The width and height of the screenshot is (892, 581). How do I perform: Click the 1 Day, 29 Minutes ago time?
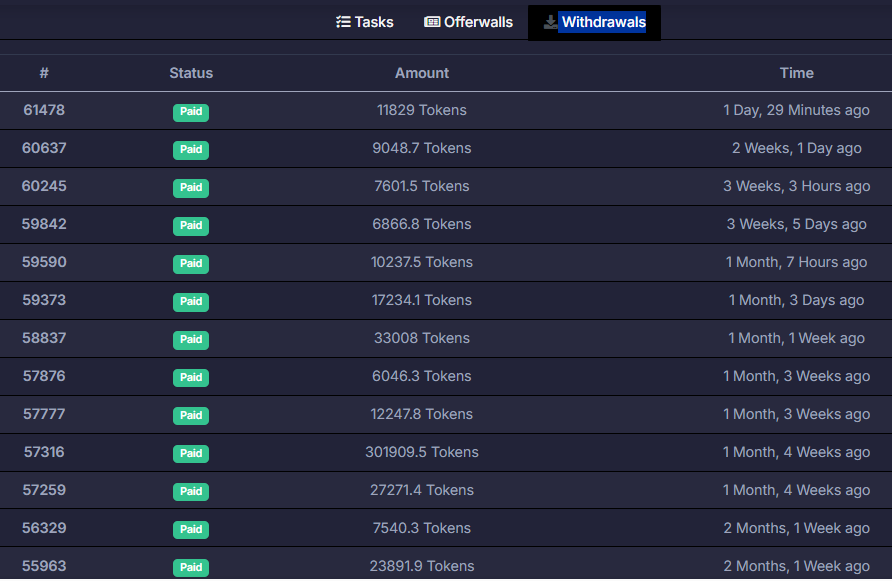pos(796,110)
